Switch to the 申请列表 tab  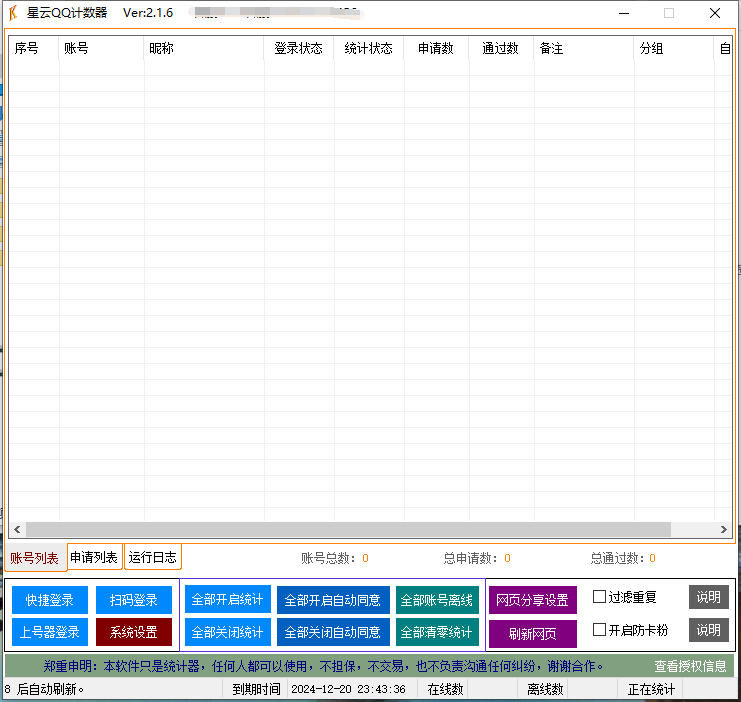[x=94, y=558]
